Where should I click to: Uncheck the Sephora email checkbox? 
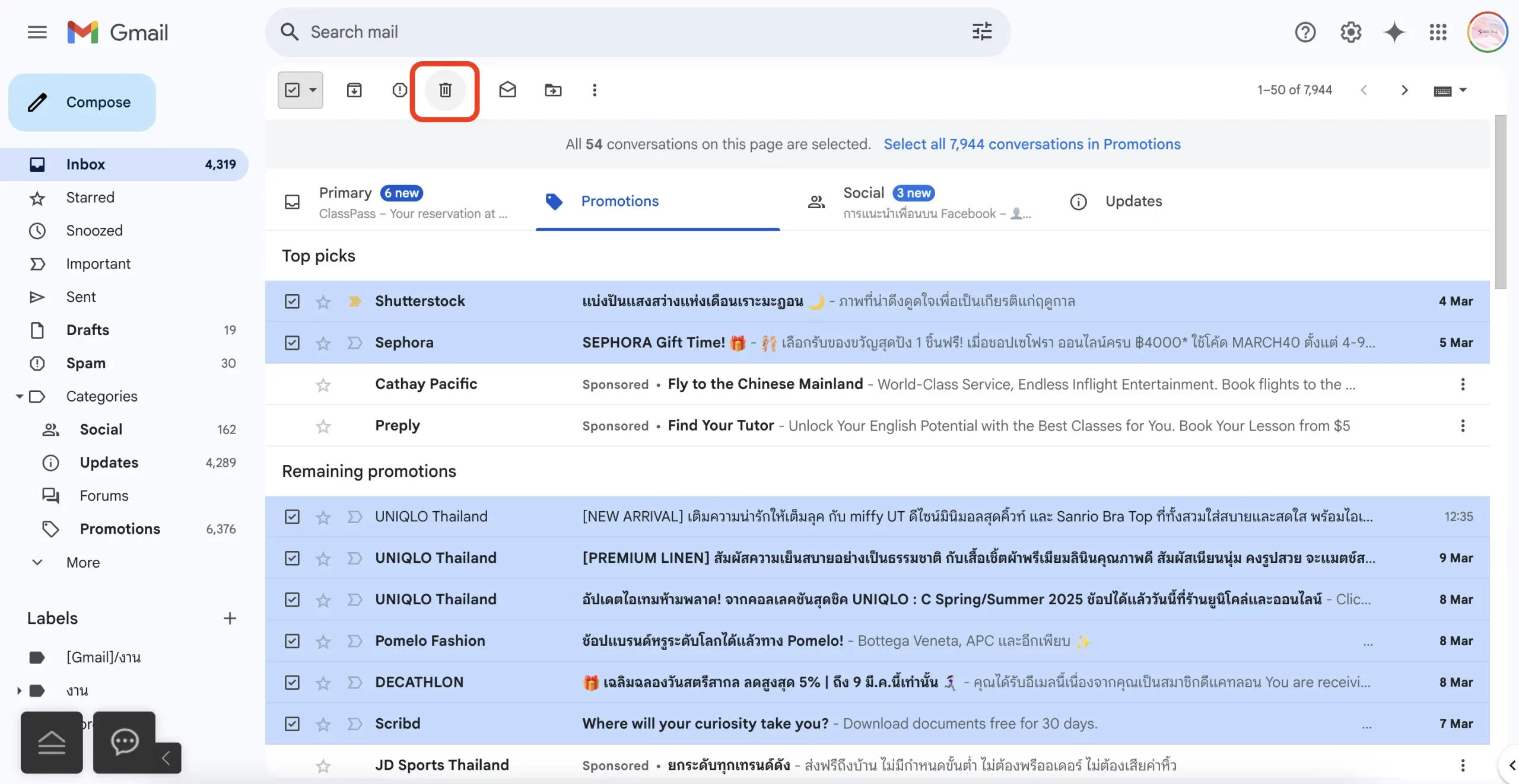point(292,343)
